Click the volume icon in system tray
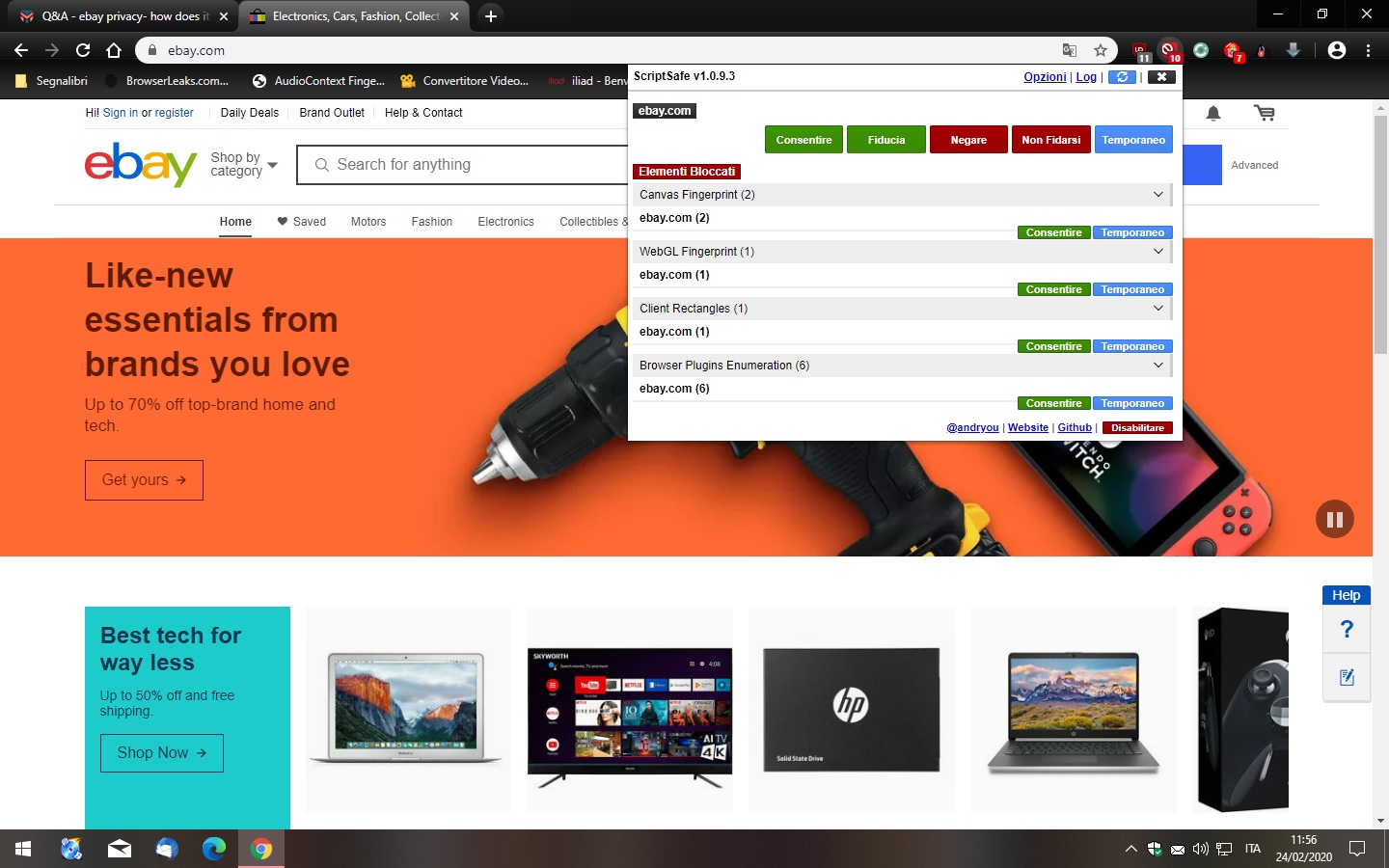 point(1201,849)
